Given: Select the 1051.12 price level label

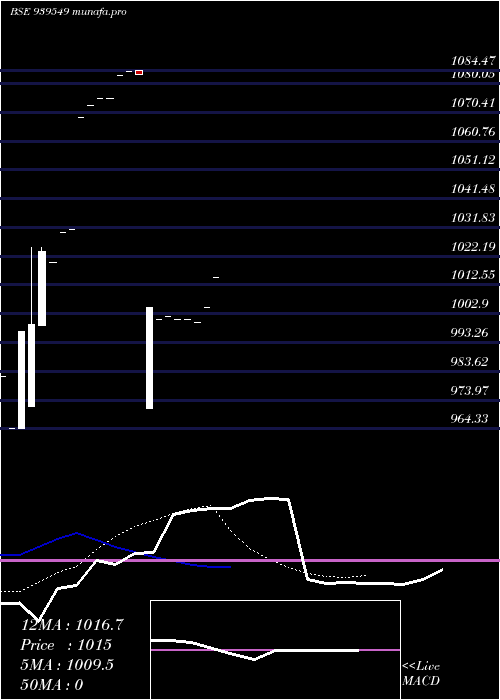Looking at the screenshot, I should coord(473,160).
